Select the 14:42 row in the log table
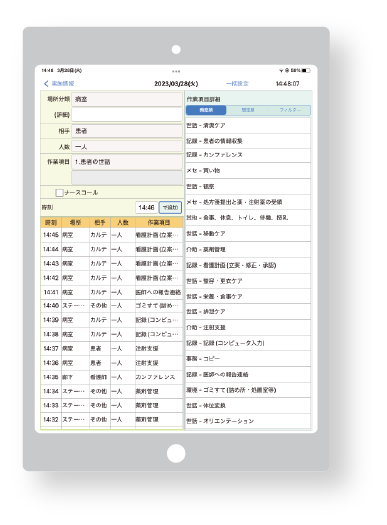This screenshot has width=387, height=525. [x=112, y=278]
